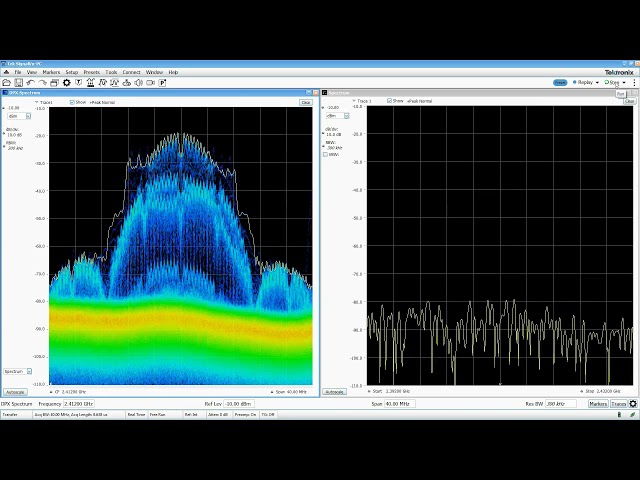Click the Trigger T shield icon
Screen dimensions: 640x480
[78, 83]
